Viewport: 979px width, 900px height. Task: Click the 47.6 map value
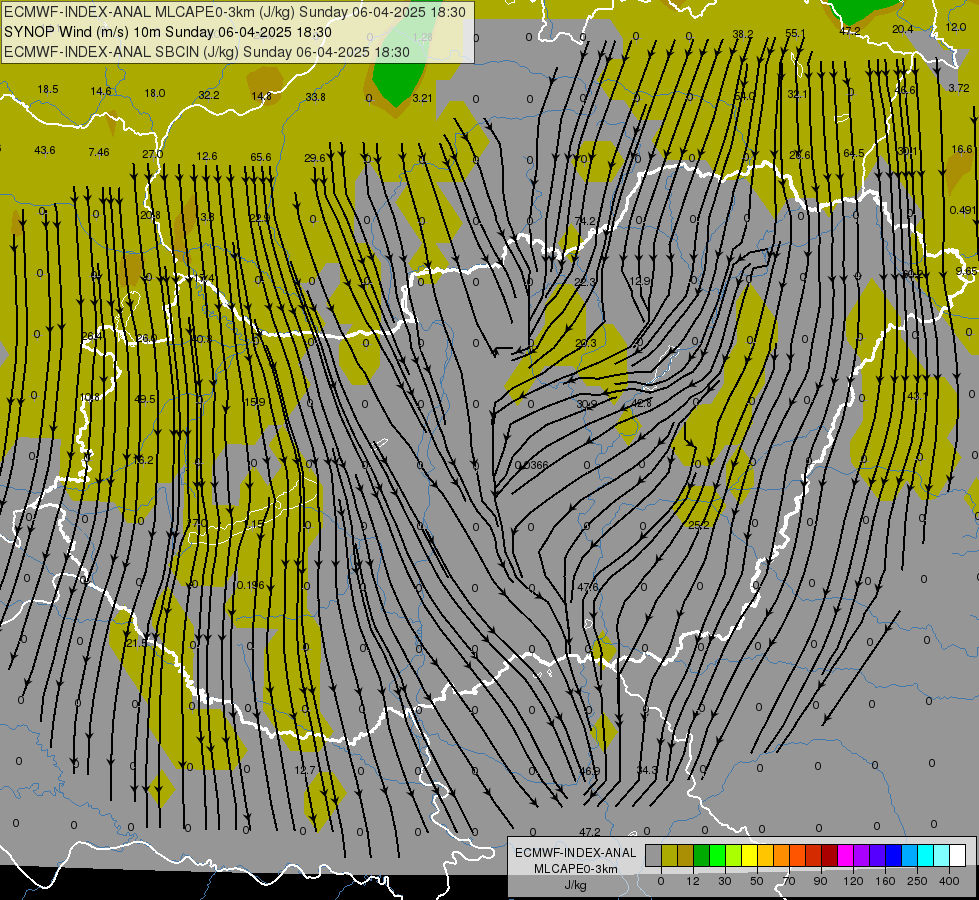(x=588, y=587)
